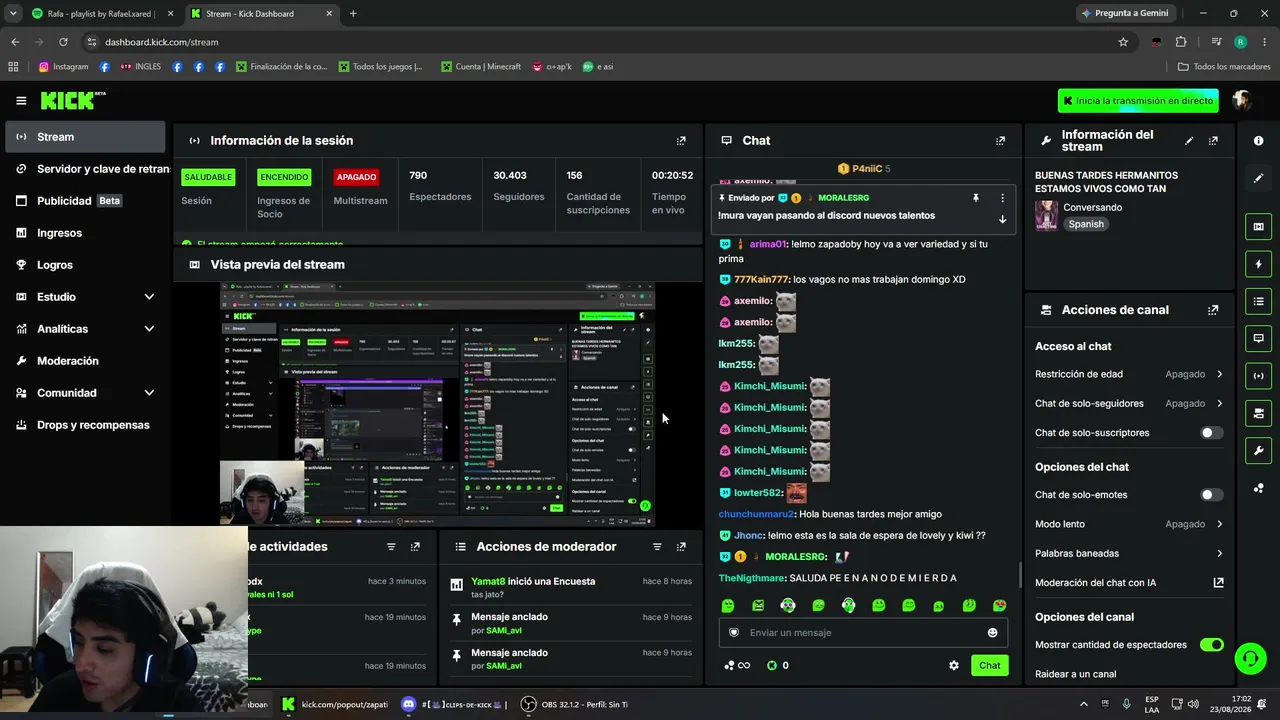Viewport: 1280px width, 720px height.
Task: Pop out the Chat panel
Action: (x=1000, y=141)
